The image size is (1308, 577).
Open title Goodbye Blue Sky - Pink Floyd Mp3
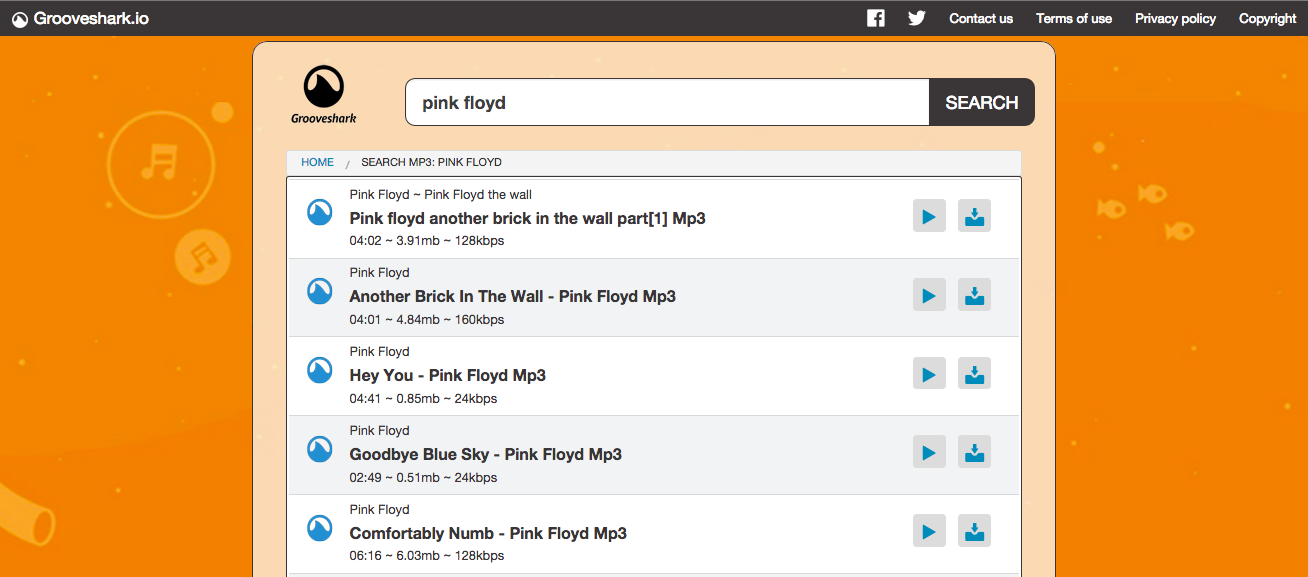tap(485, 454)
